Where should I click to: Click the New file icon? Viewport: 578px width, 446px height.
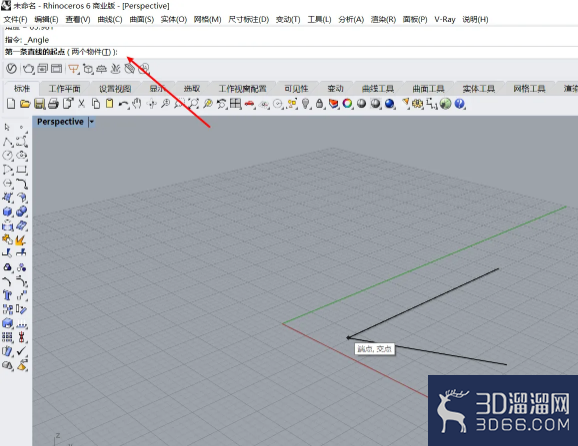11,104
